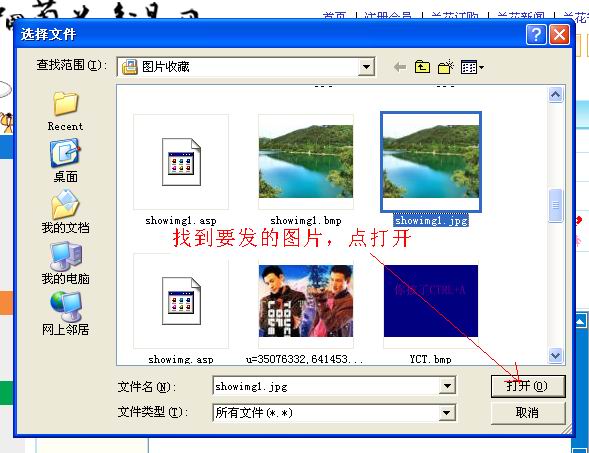Expand the 查找范围 folder dropdown

coord(366,67)
